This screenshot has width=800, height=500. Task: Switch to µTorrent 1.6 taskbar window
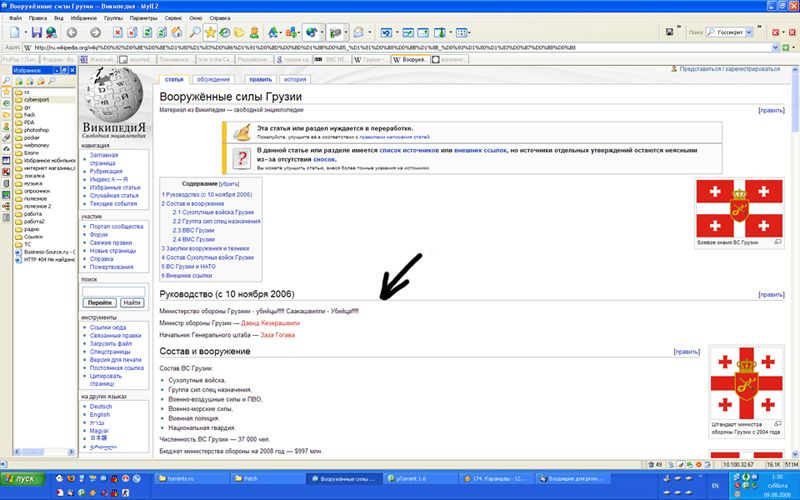click(419, 479)
